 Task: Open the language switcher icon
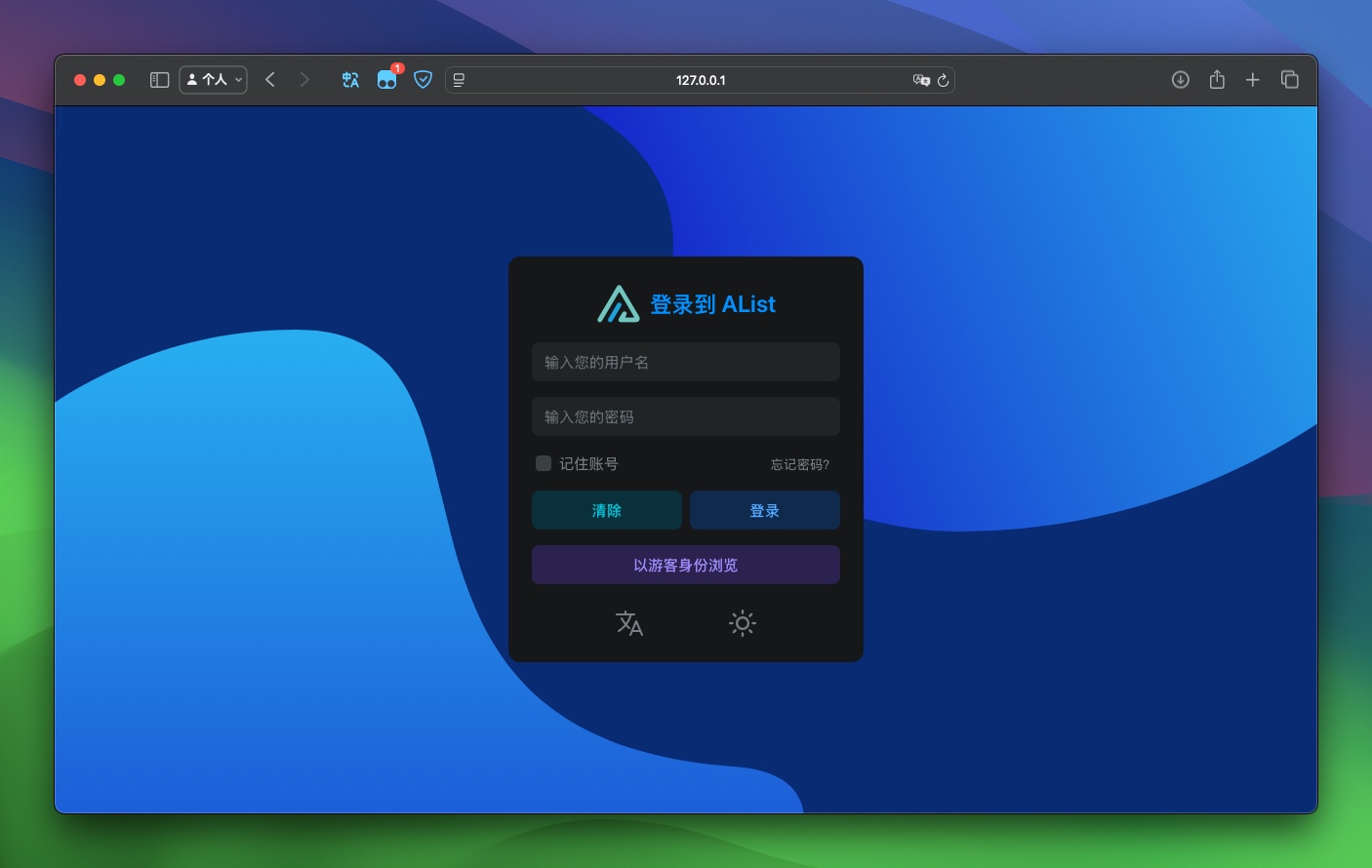(629, 623)
